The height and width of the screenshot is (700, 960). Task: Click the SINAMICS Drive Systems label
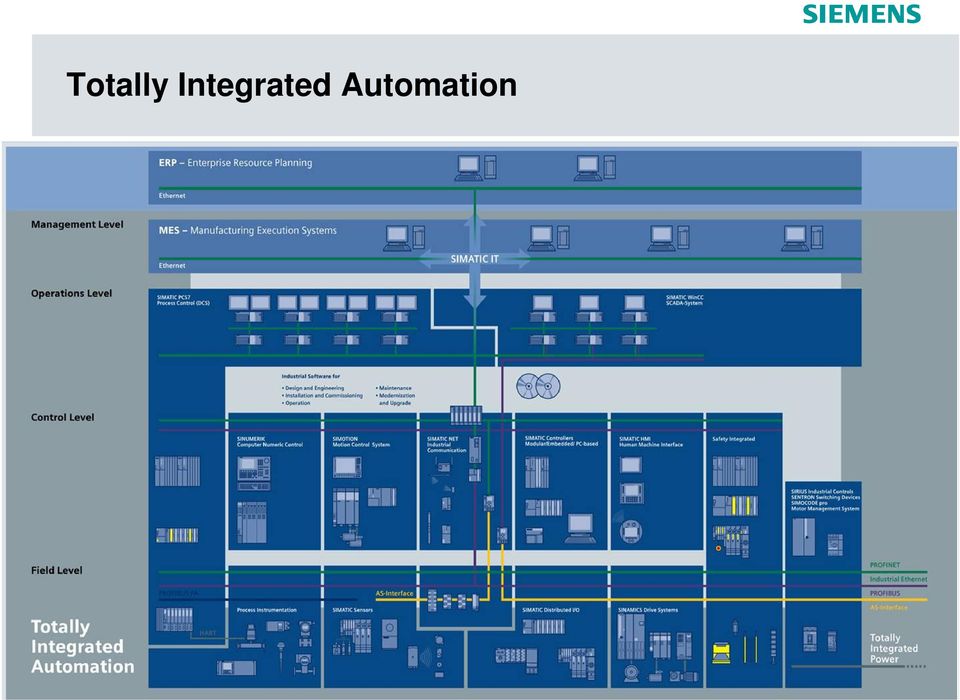pos(648,610)
